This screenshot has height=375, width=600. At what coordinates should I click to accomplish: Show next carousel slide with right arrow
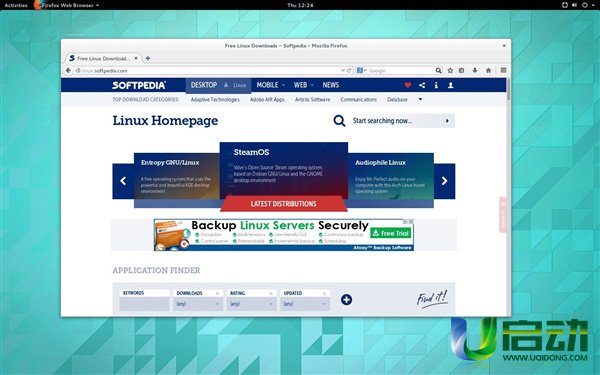(x=444, y=181)
